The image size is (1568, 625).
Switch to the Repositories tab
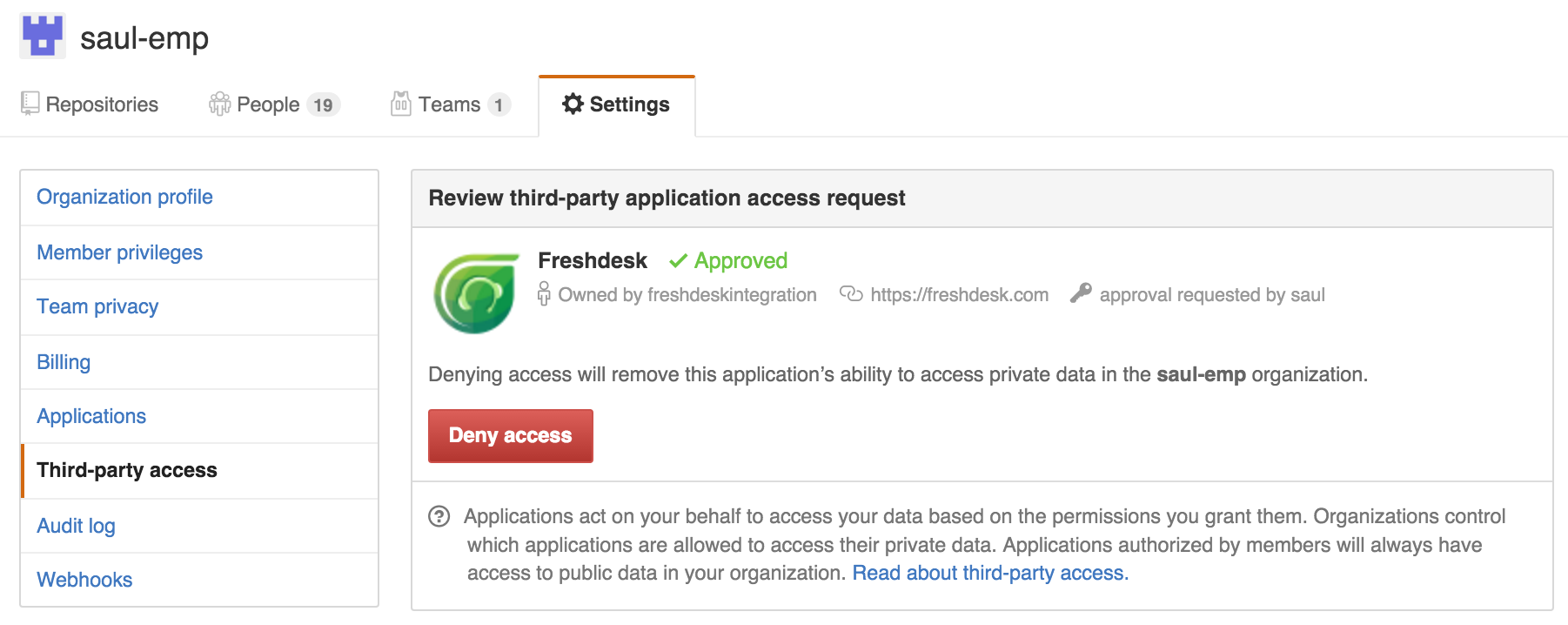[x=90, y=104]
